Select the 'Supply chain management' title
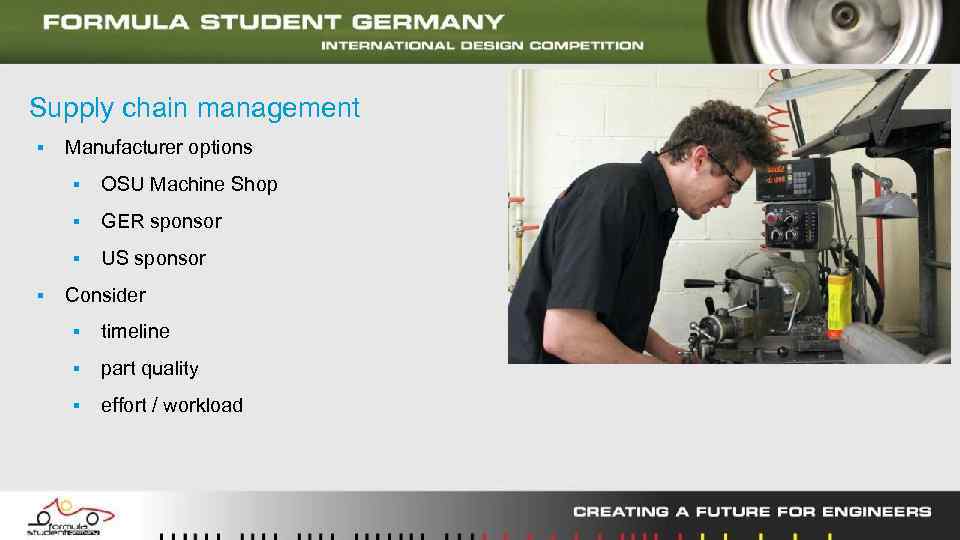 [194, 108]
